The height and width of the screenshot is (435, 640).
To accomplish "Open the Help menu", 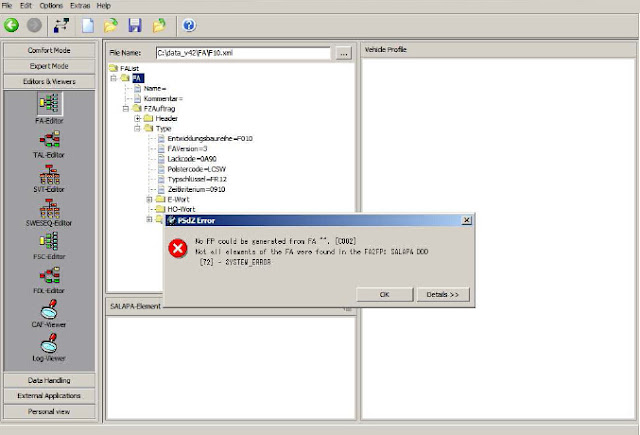I will coord(104,6).
